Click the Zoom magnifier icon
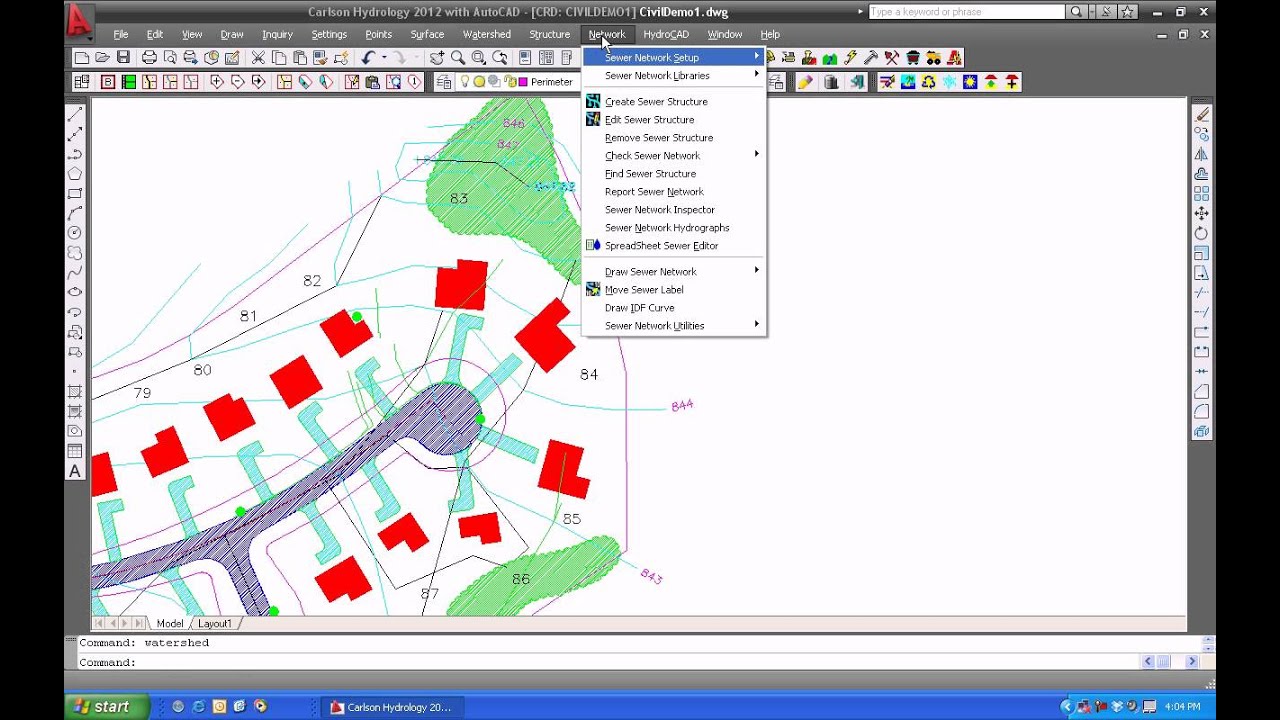 pyautogui.click(x=458, y=58)
